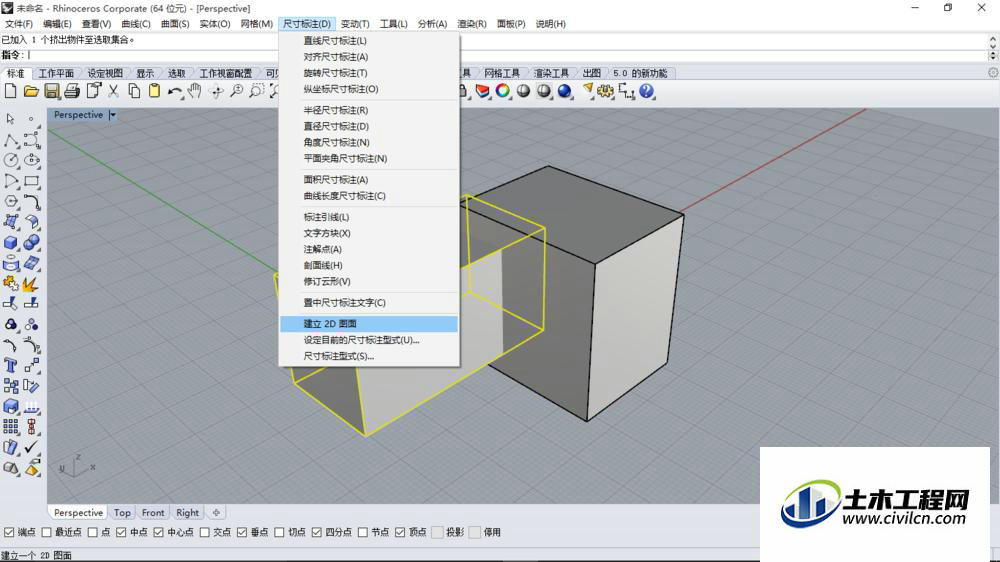Open the 文件(F) menu
This screenshot has width=1000, height=562.
click(18, 24)
